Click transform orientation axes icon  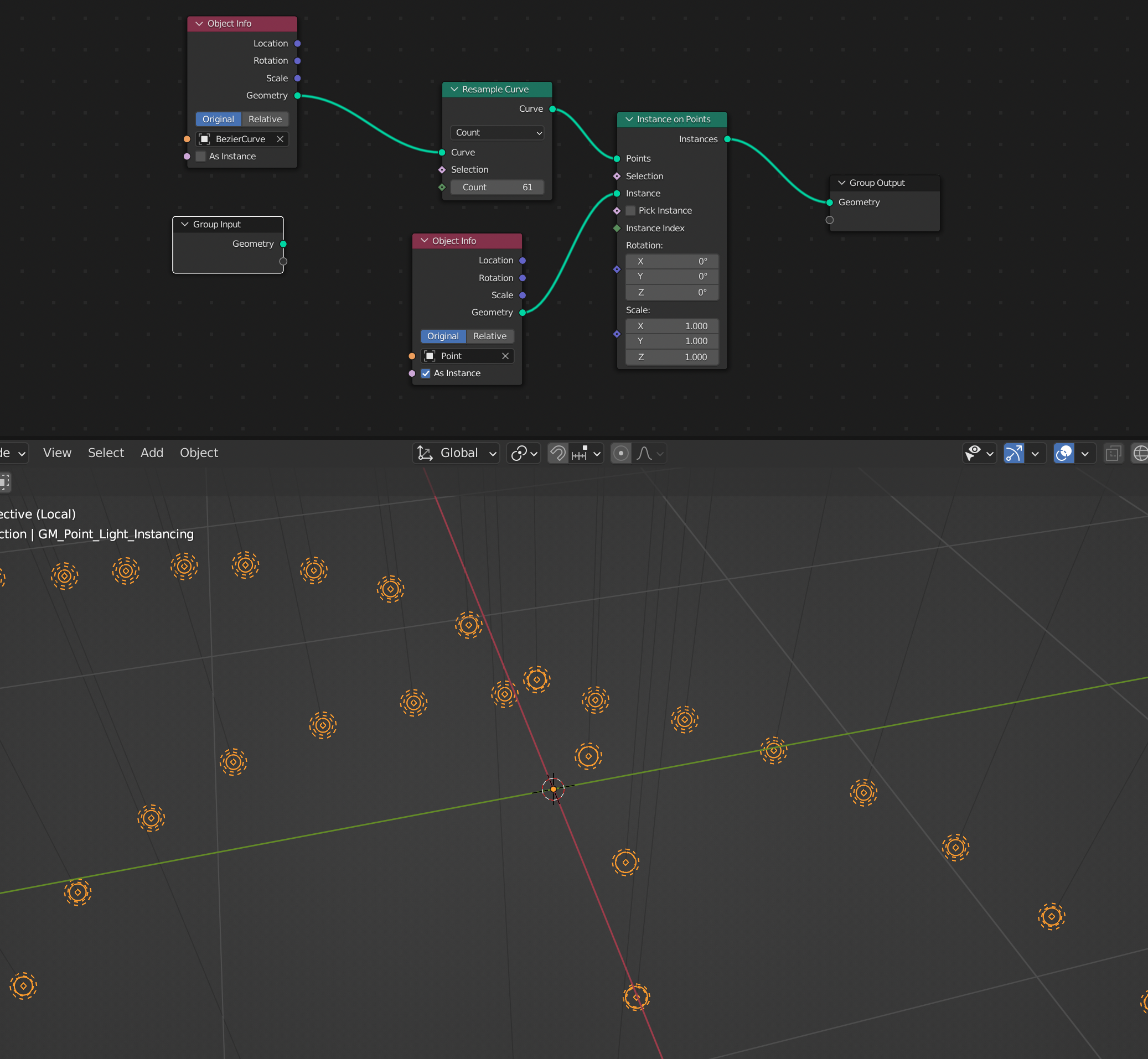(425, 453)
